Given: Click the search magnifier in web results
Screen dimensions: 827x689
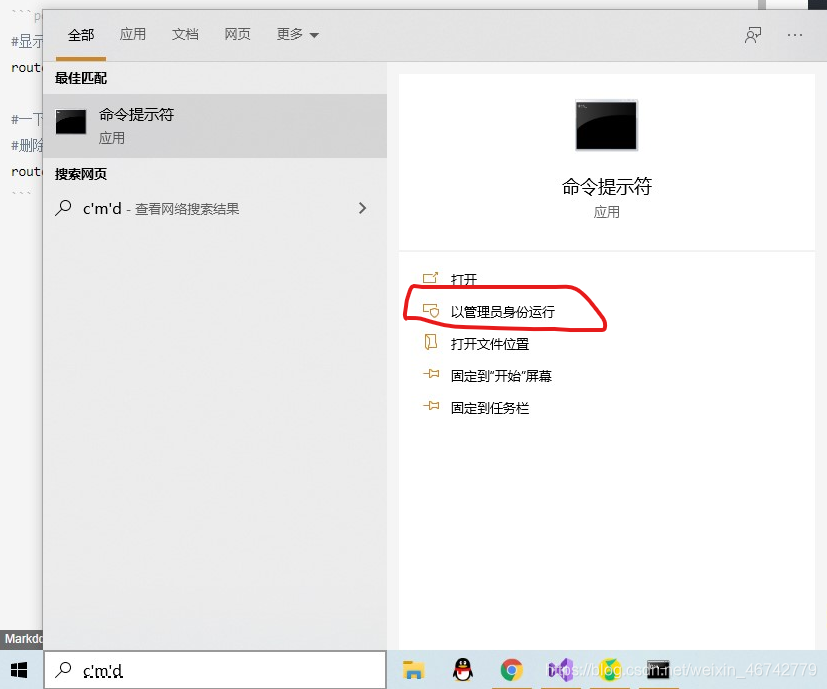Looking at the screenshot, I should (x=63, y=208).
